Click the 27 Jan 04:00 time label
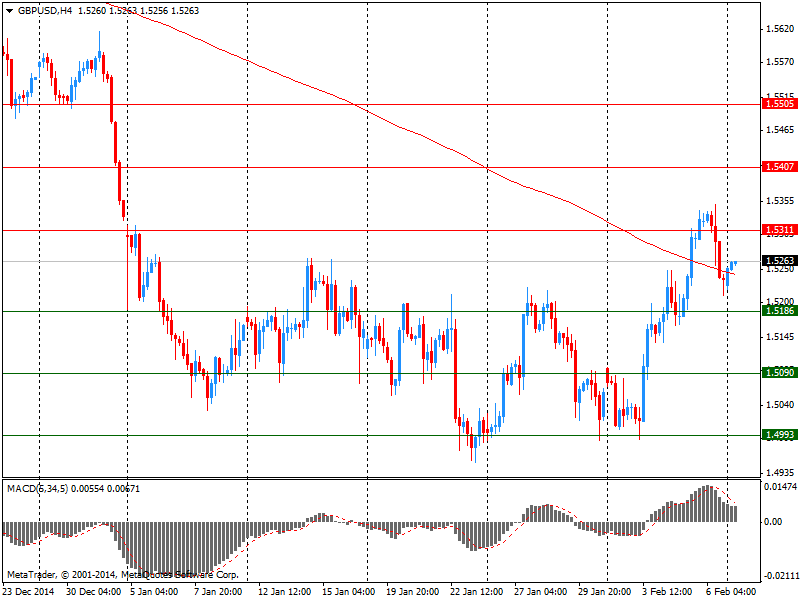This screenshot has height=600, width=800. tap(540, 592)
